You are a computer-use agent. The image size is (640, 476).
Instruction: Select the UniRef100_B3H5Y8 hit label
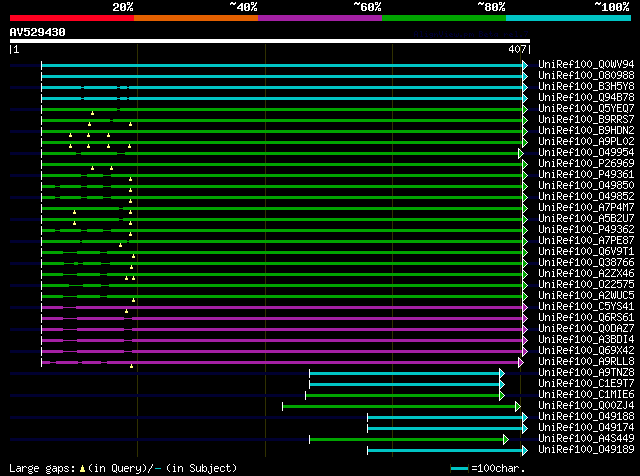(586, 87)
